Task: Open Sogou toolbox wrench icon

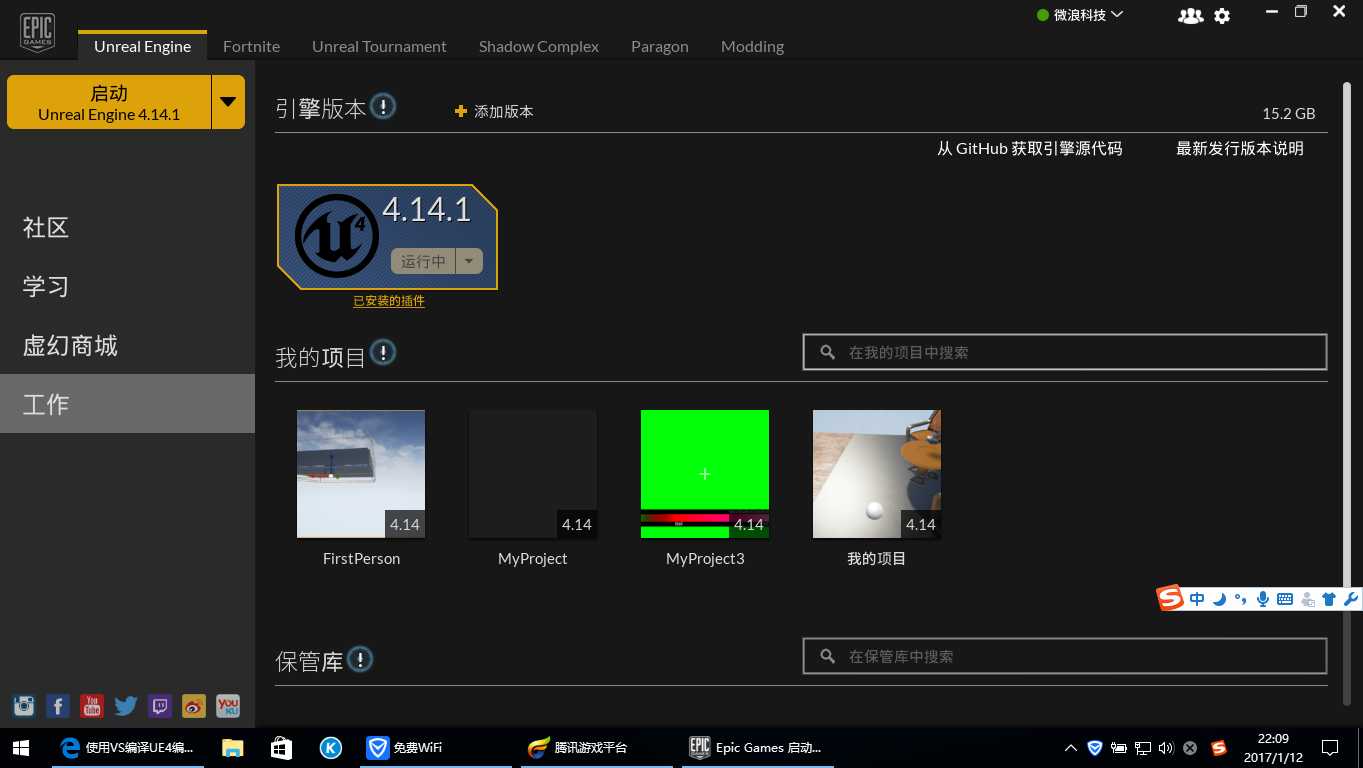Action: [1351, 599]
